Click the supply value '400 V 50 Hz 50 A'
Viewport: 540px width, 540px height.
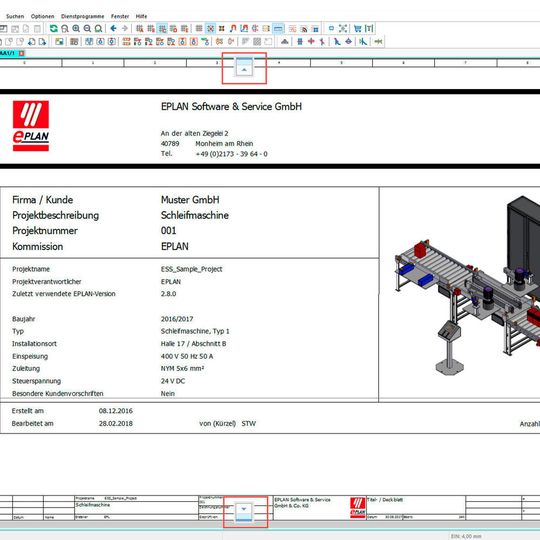[x=187, y=356]
